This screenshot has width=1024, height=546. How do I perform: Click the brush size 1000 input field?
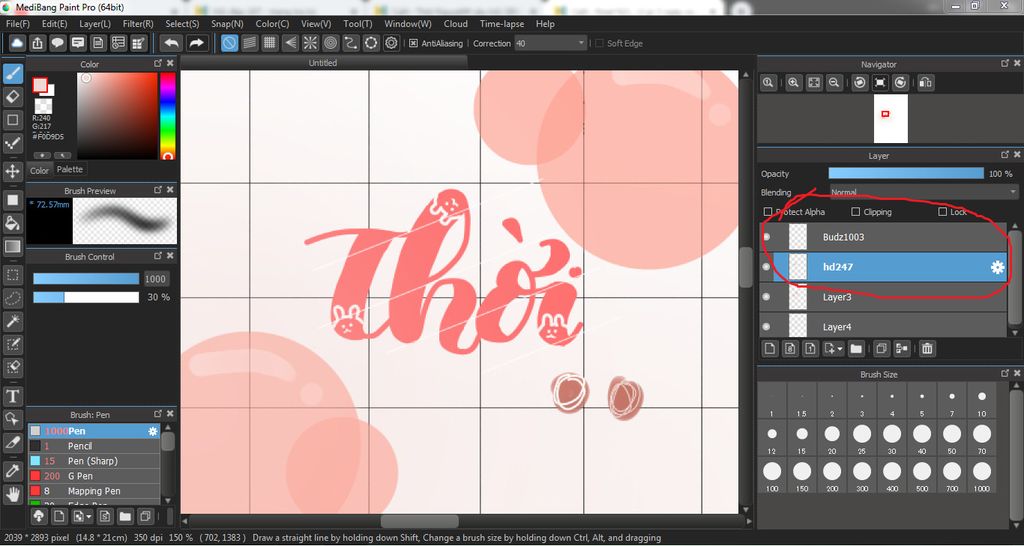pos(155,279)
